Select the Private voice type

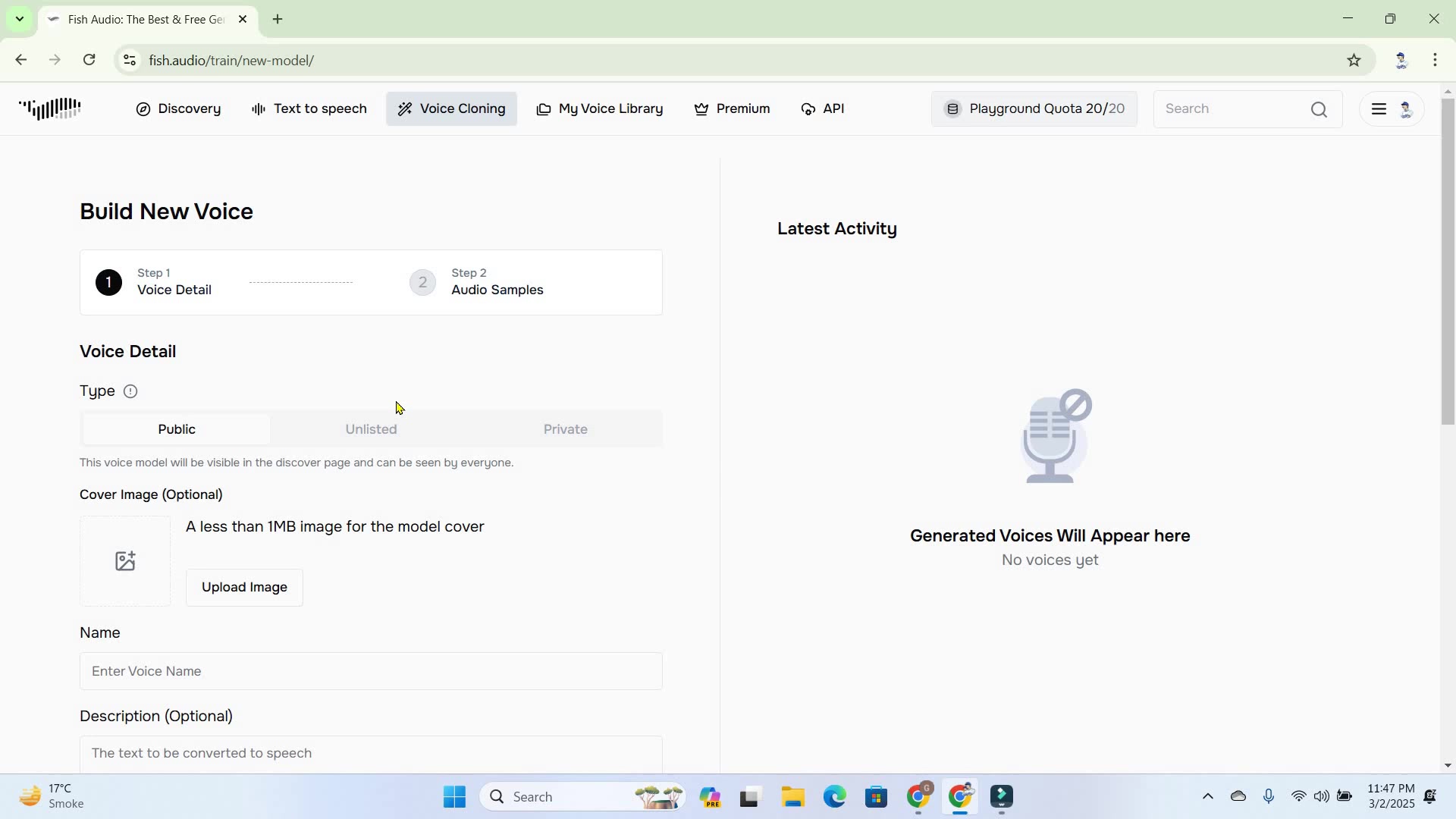click(565, 429)
